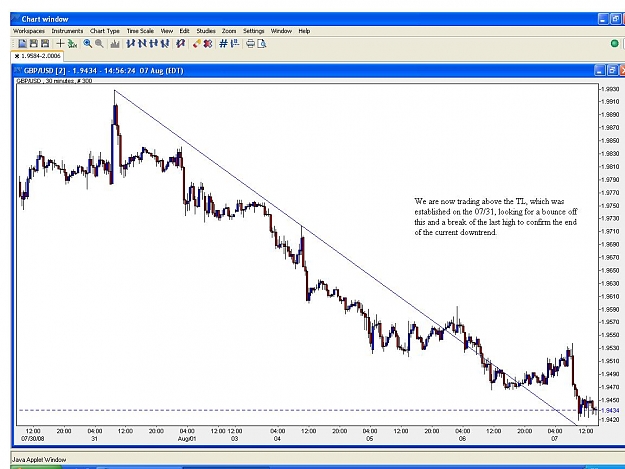Open the Chart Type menu
Image resolution: width=625 pixels, height=469 pixels.
point(104,31)
